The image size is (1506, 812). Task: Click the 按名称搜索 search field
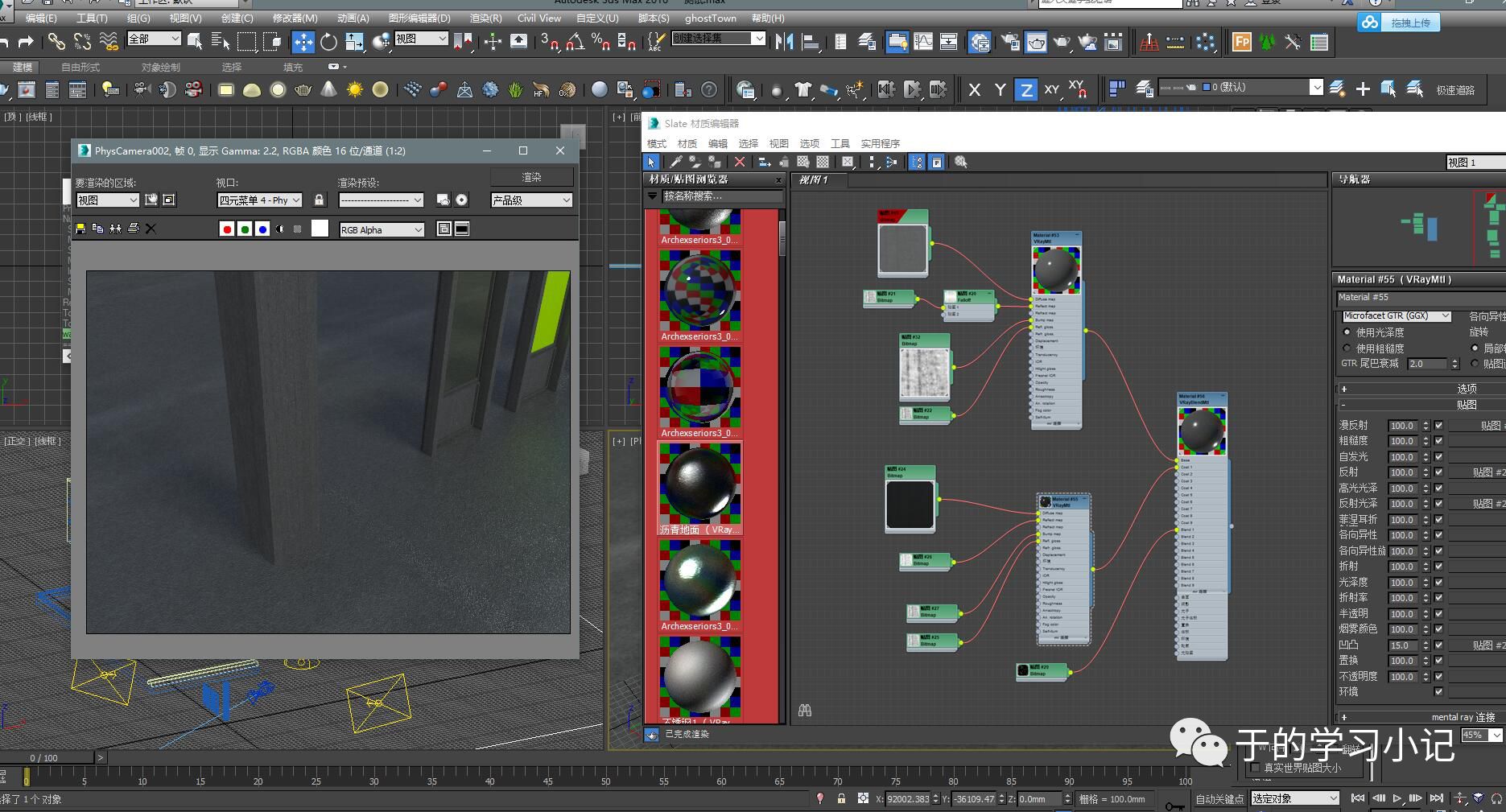pos(722,196)
